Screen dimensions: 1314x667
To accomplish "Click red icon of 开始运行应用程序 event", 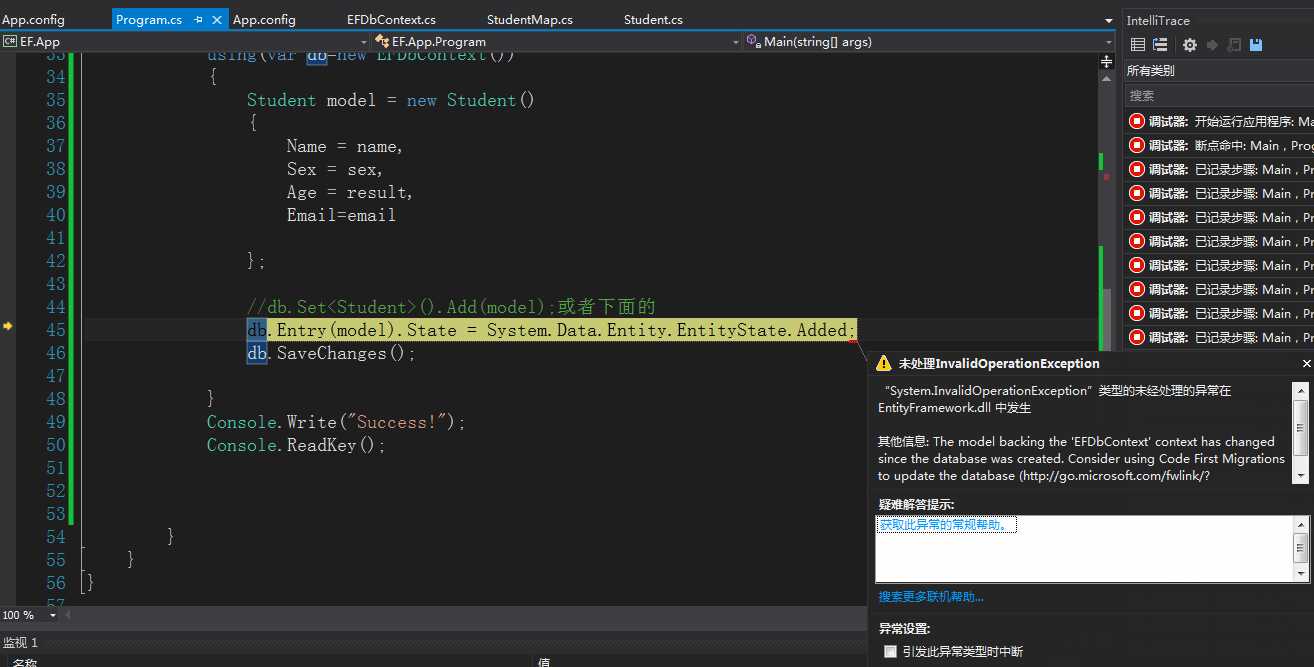I will point(1136,121).
